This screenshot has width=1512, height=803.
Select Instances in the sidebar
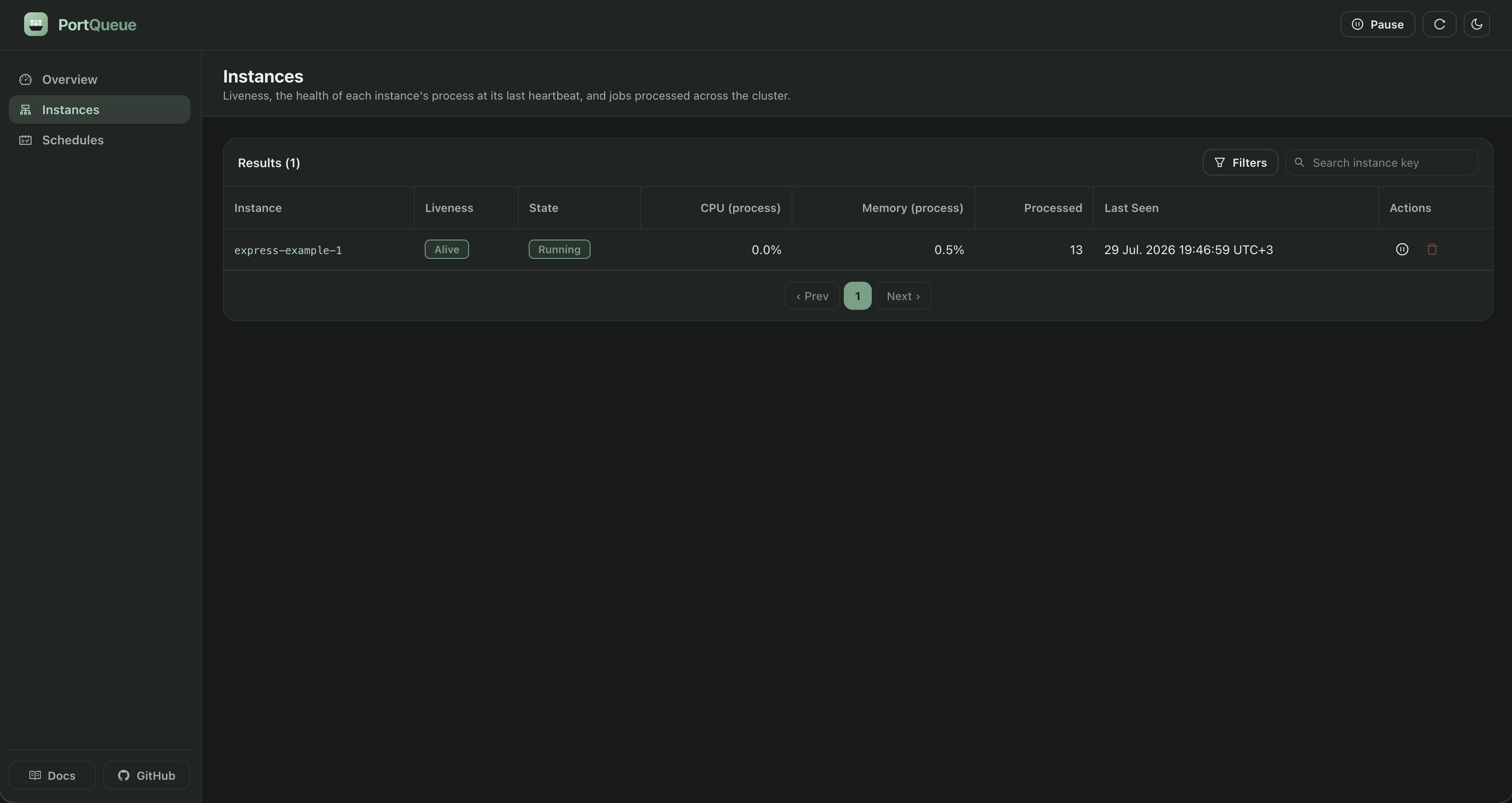tap(99, 110)
